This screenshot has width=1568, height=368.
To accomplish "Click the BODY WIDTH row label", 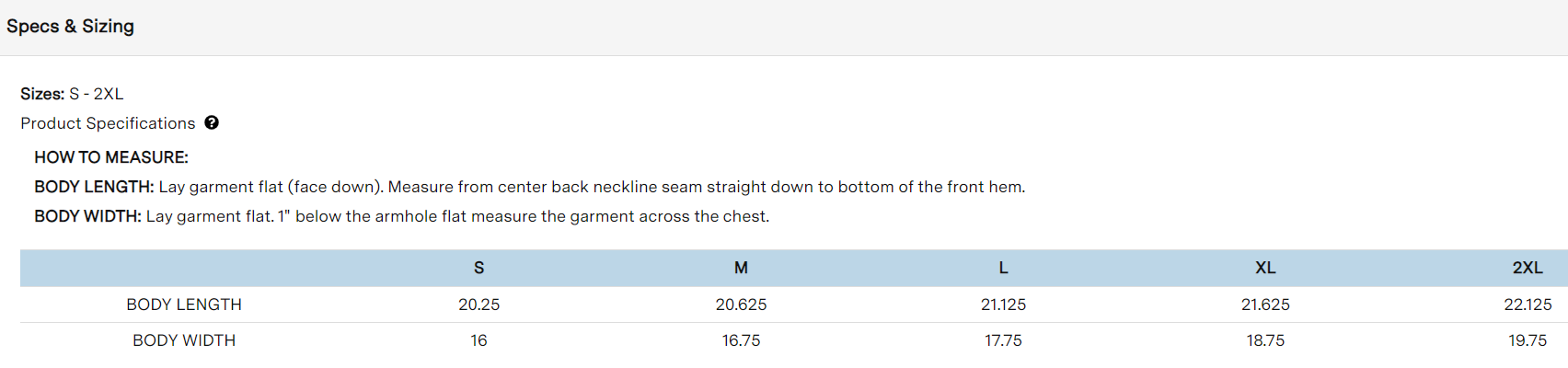I will click(x=184, y=340).
